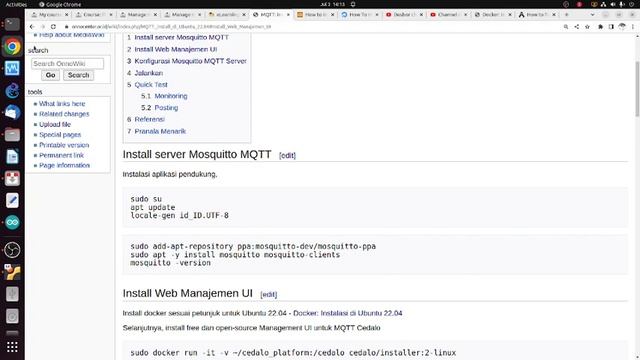This screenshot has height=360, width=640.
Task: Open a new tab with the plus button
Action: point(566,15)
